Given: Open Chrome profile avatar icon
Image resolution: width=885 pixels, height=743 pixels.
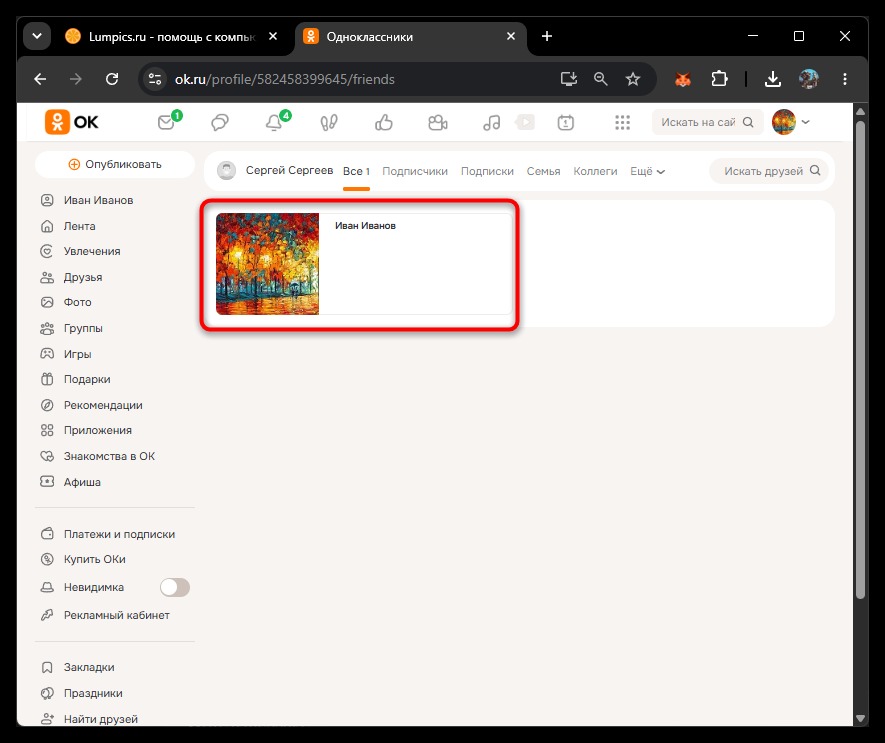Looking at the screenshot, I should (809, 79).
